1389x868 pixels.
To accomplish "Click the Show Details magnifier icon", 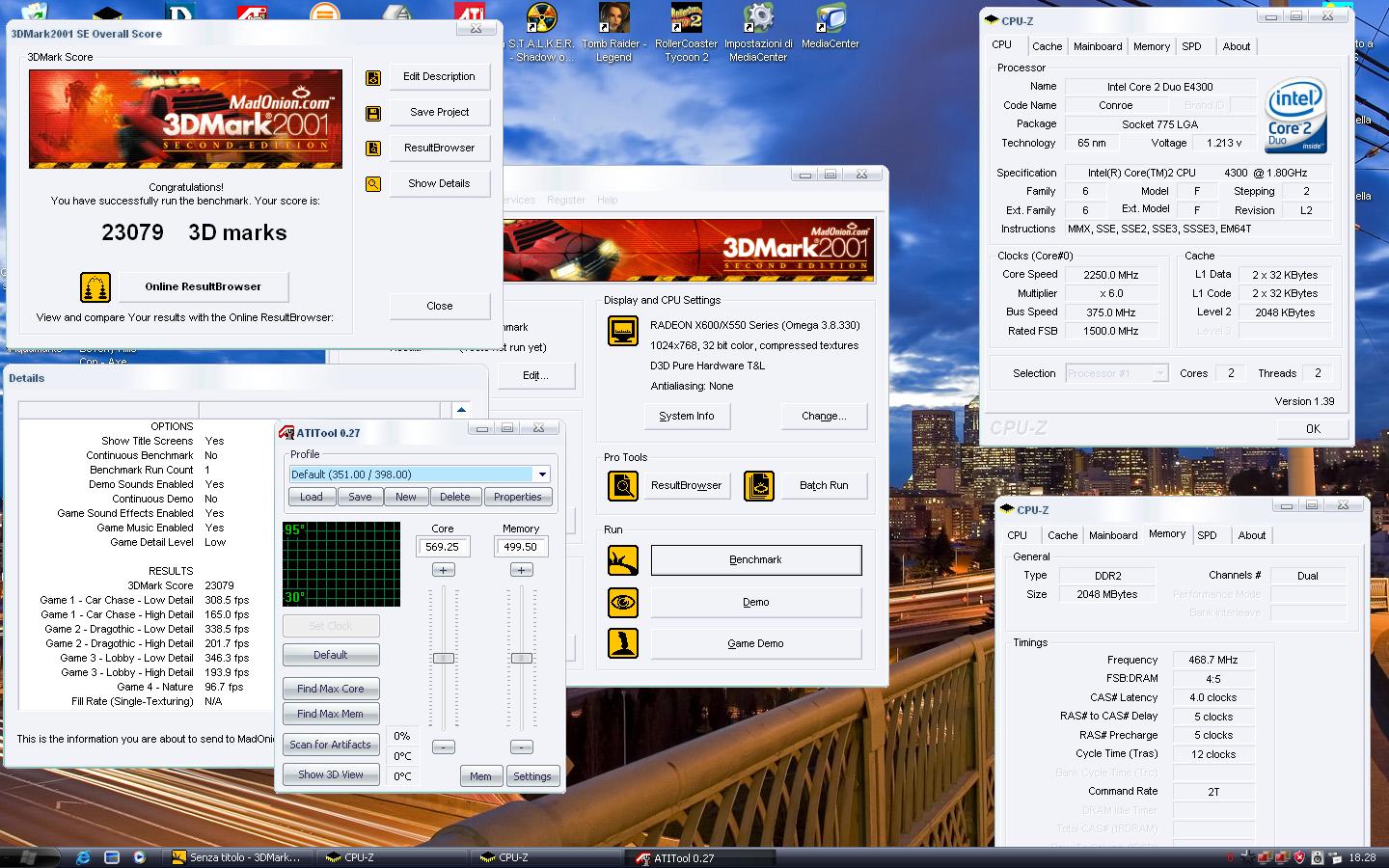I will pos(373,184).
